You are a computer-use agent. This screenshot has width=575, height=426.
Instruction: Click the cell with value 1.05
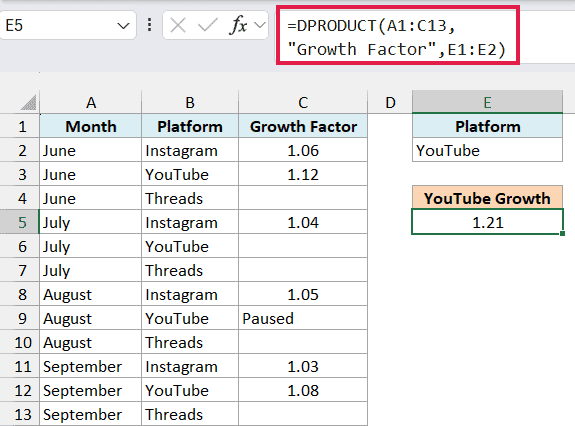303,294
